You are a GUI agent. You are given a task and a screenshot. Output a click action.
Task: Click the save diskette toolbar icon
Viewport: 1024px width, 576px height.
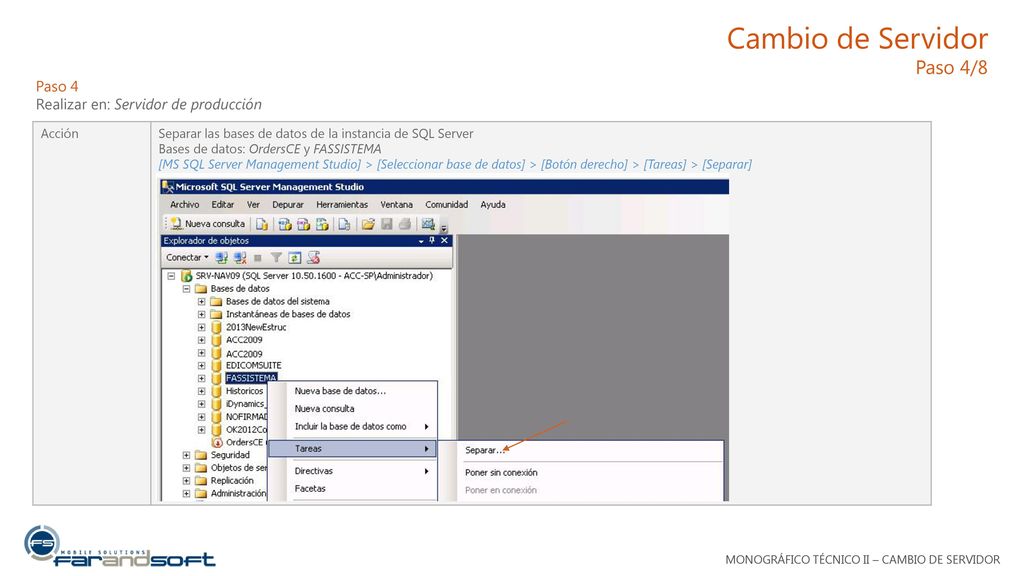pyautogui.click(x=387, y=224)
